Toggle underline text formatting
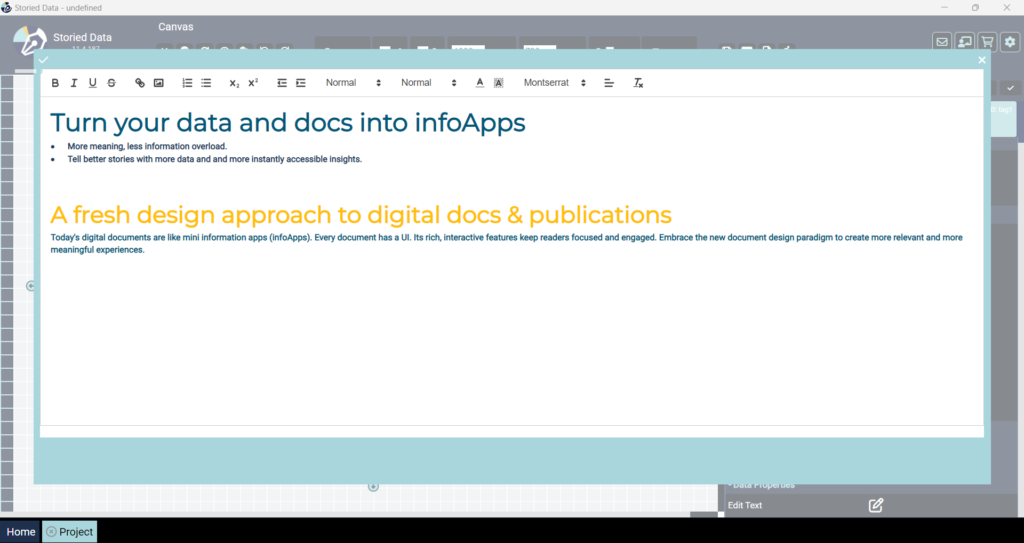The image size is (1024, 543). pyautogui.click(x=93, y=83)
